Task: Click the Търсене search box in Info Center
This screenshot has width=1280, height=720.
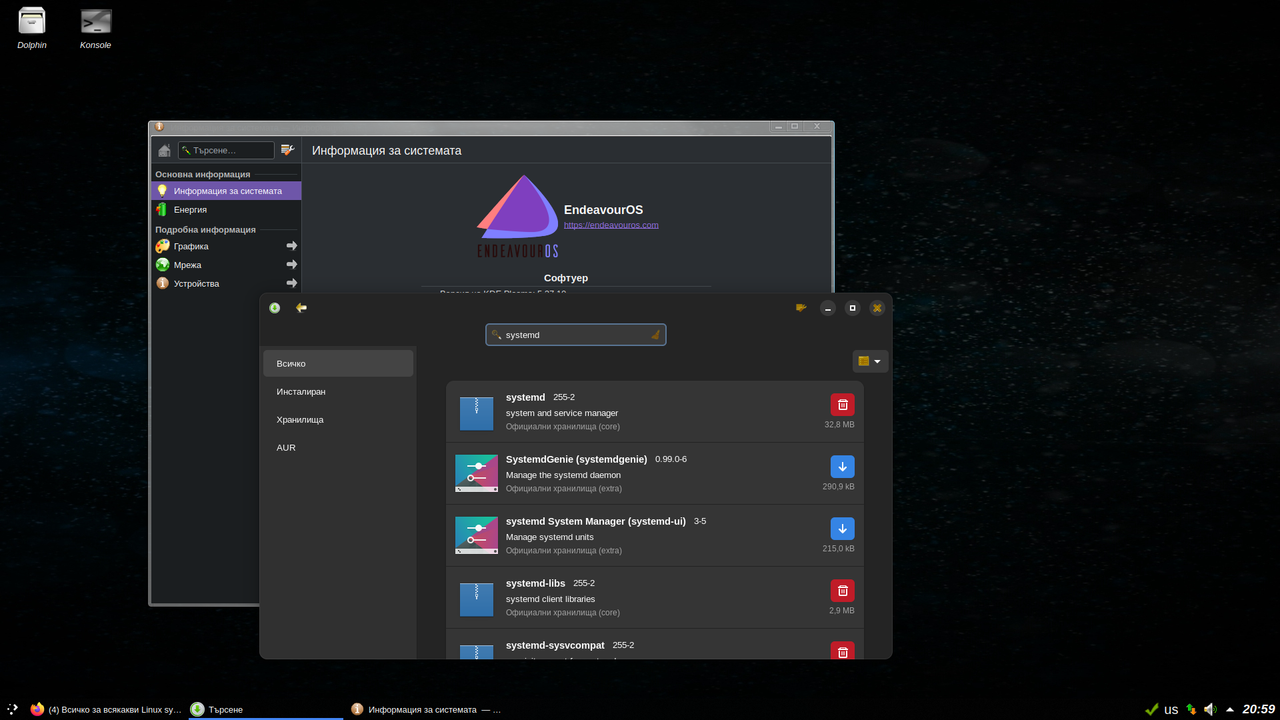Action: click(226, 150)
